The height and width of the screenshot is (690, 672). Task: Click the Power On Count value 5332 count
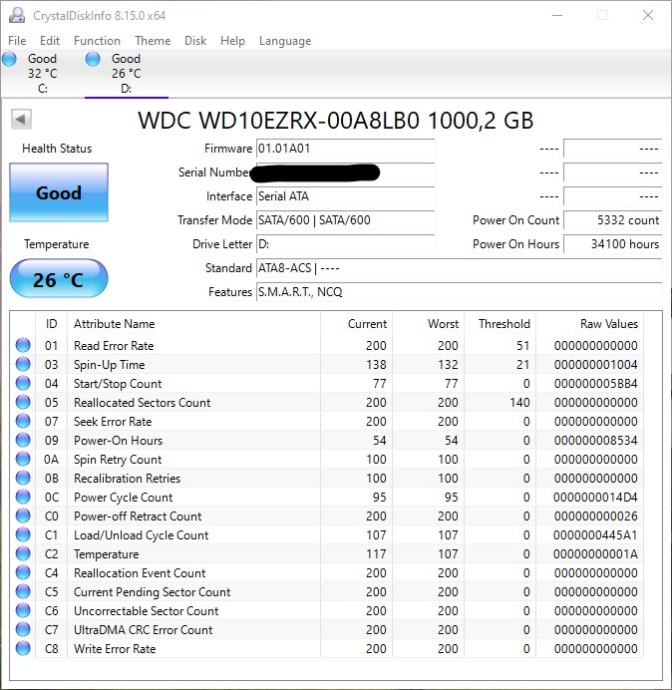[613, 220]
